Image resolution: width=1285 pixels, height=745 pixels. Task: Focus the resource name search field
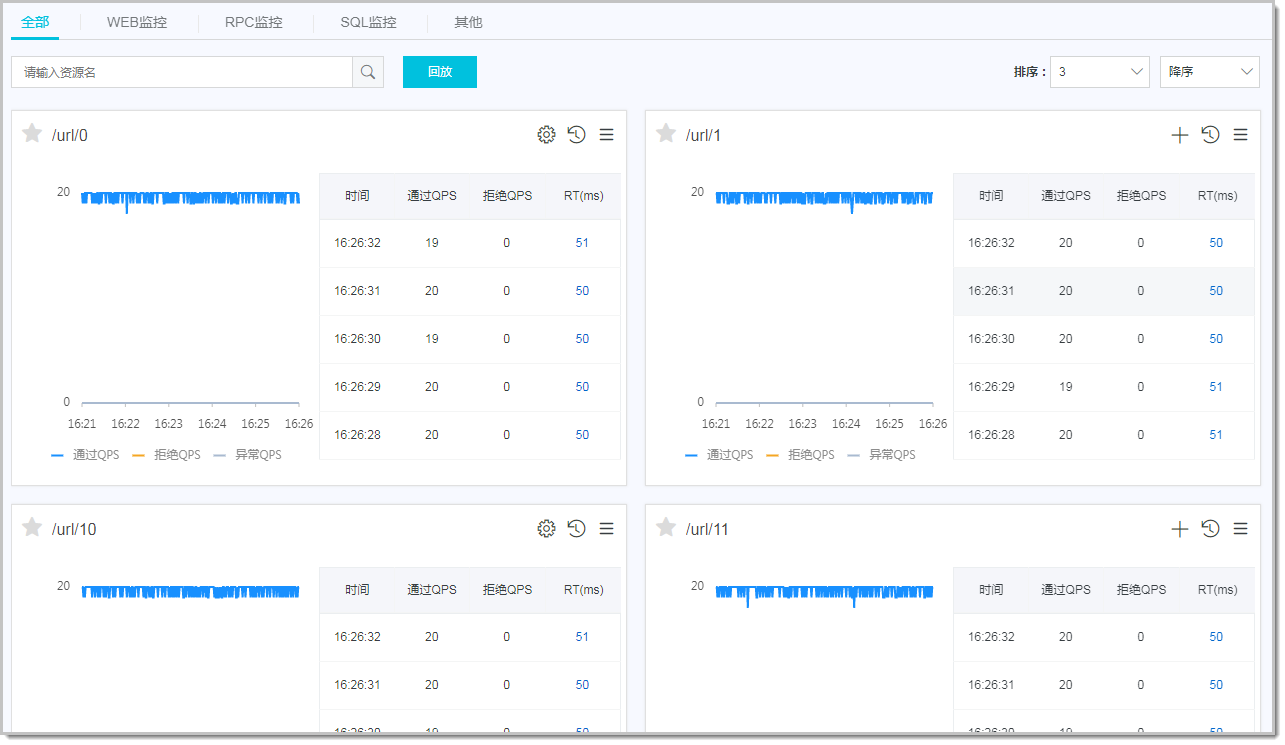pyautogui.click(x=182, y=72)
